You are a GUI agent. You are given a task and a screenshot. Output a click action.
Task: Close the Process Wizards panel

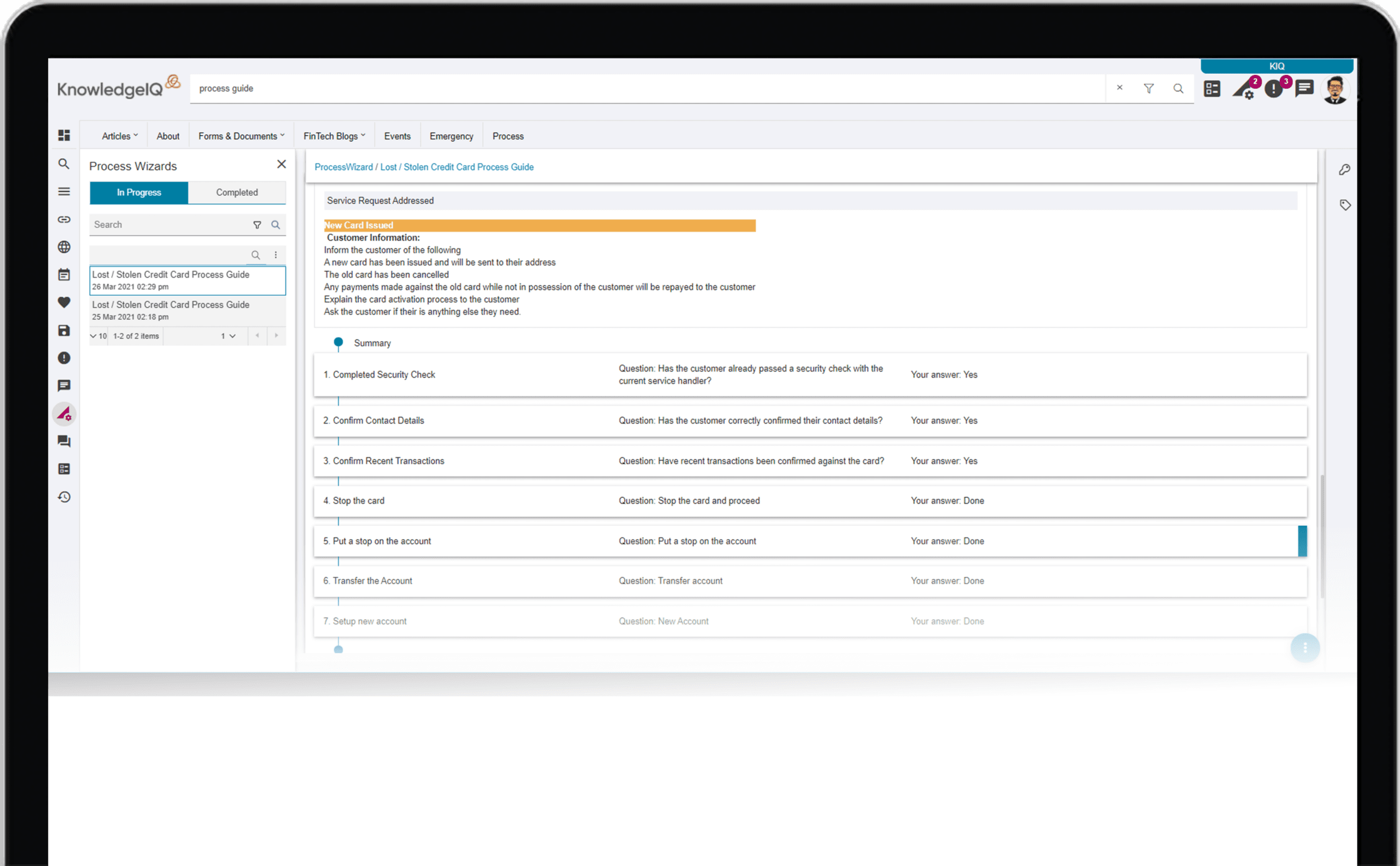tap(281, 164)
